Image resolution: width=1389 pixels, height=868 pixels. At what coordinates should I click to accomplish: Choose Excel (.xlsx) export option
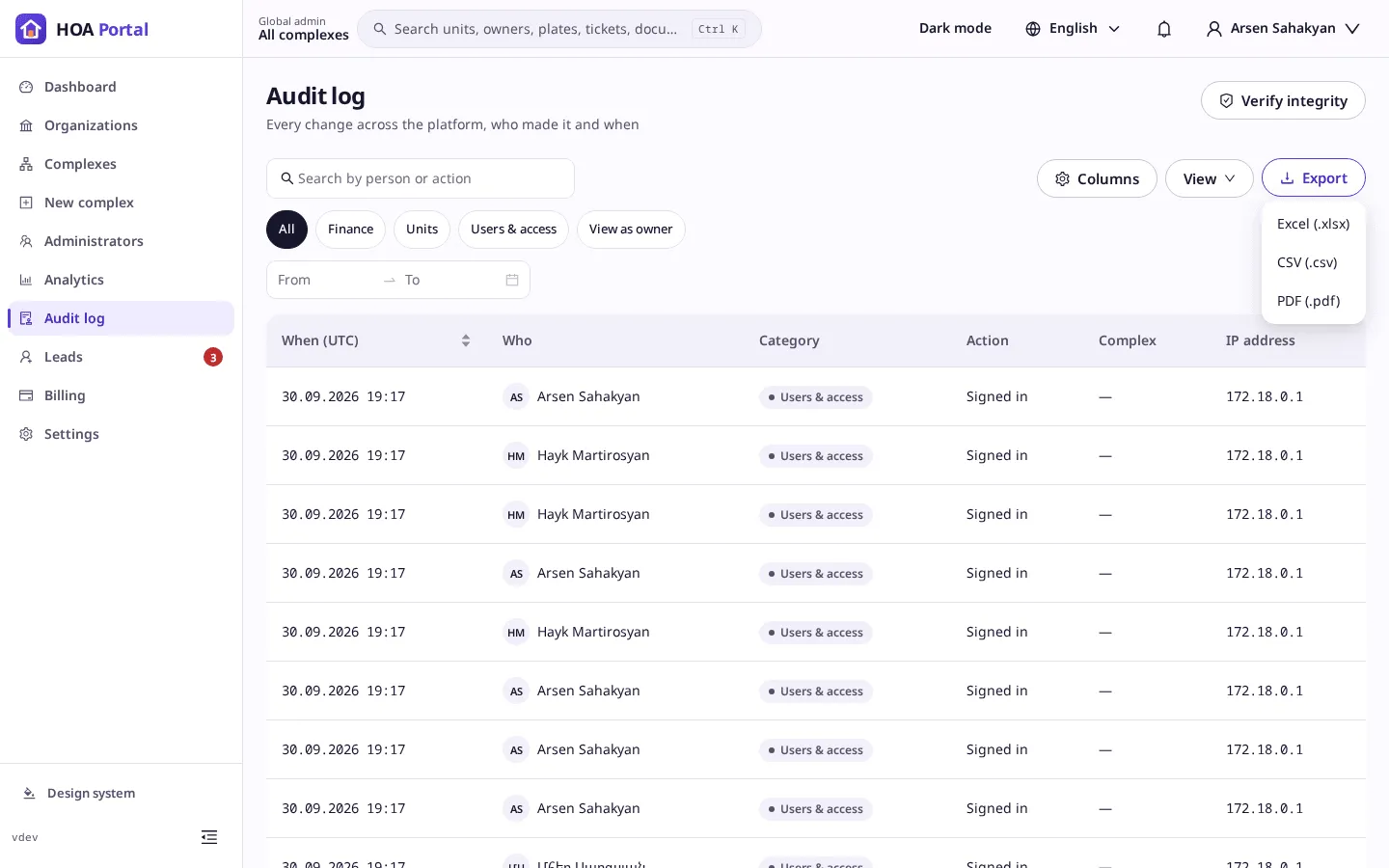coord(1313,224)
